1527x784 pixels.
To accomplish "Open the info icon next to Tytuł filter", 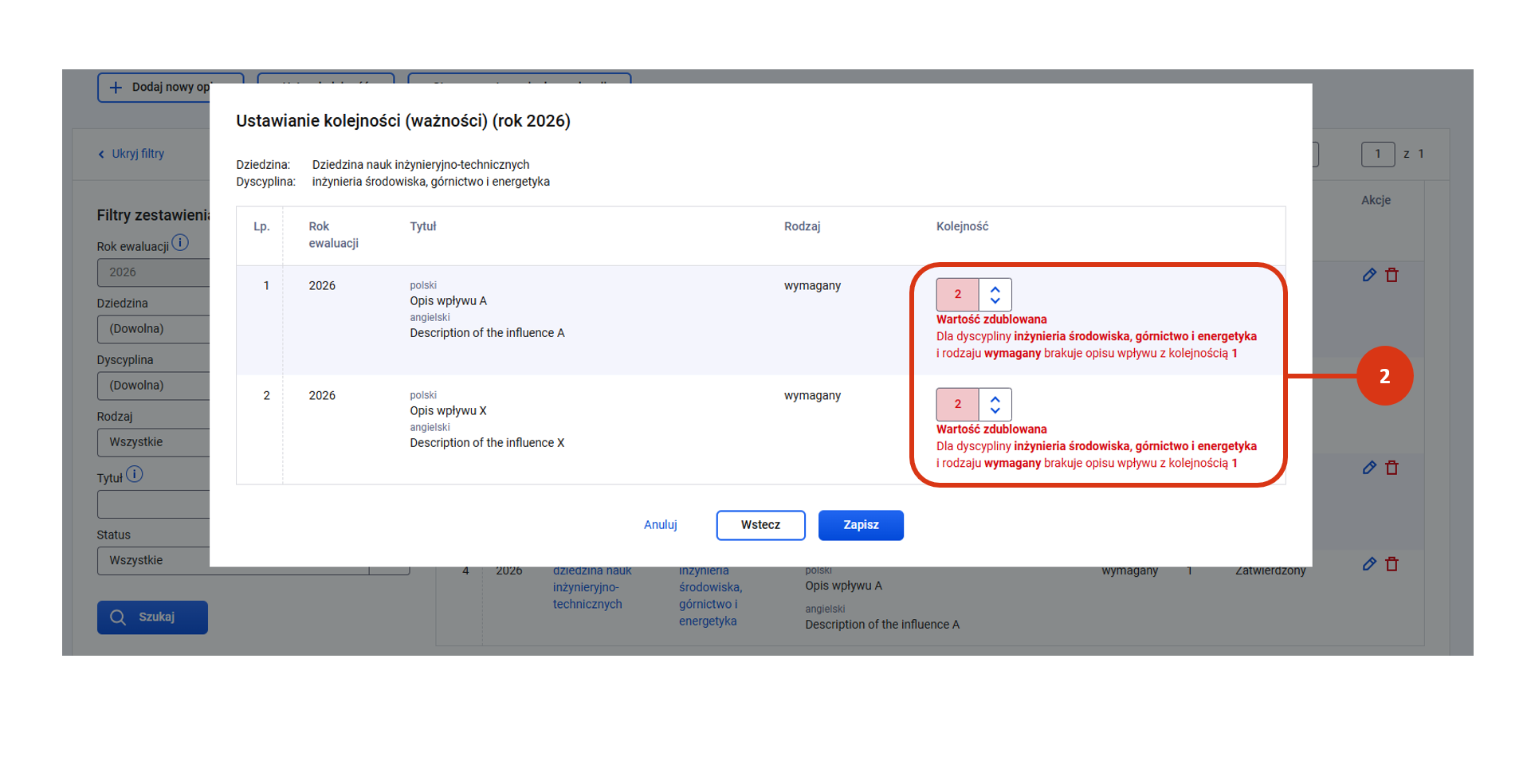I will click(135, 475).
